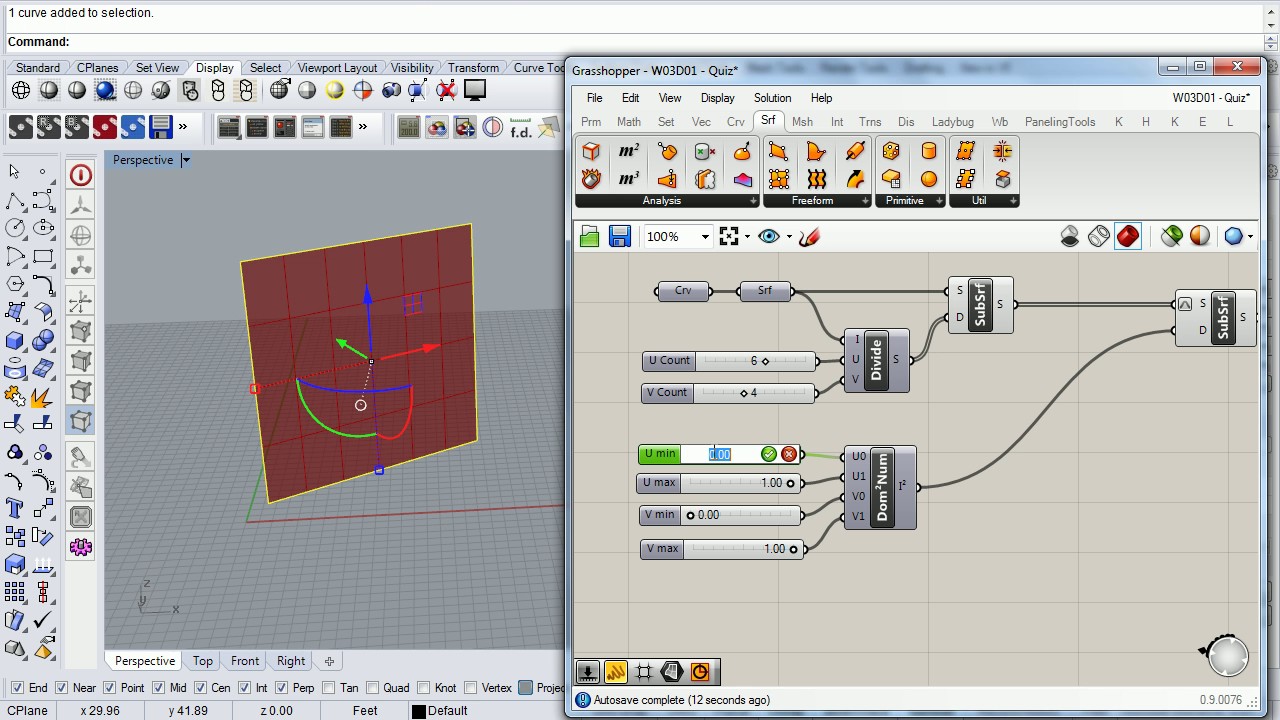
Task: Click the wireframe preview mode icon in Grasshopper
Action: point(1099,236)
